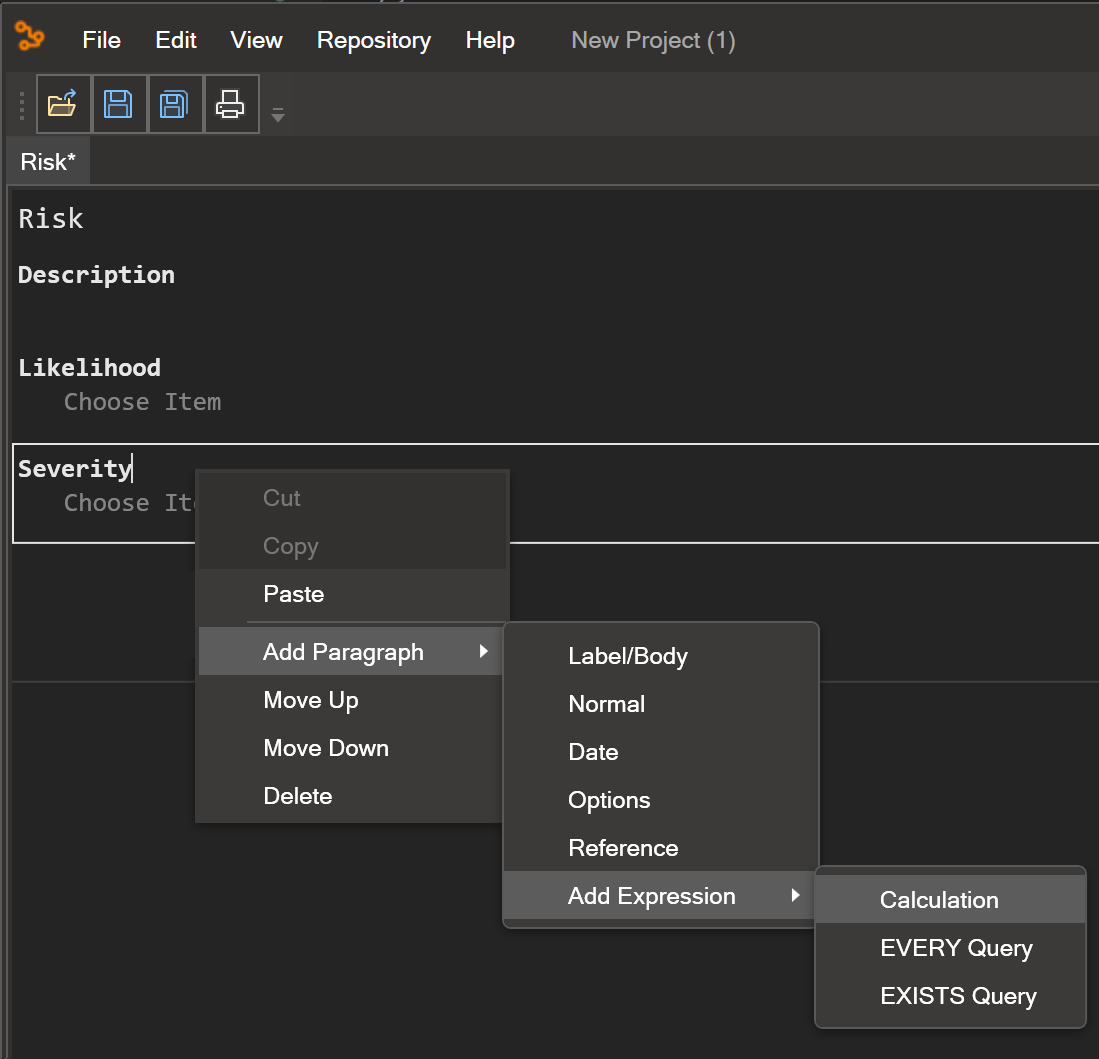Image resolution: width=1099 pixels, height=1059 pixels.
Task: Choose Copy from the context menu
Action: (x=353, y=545)
